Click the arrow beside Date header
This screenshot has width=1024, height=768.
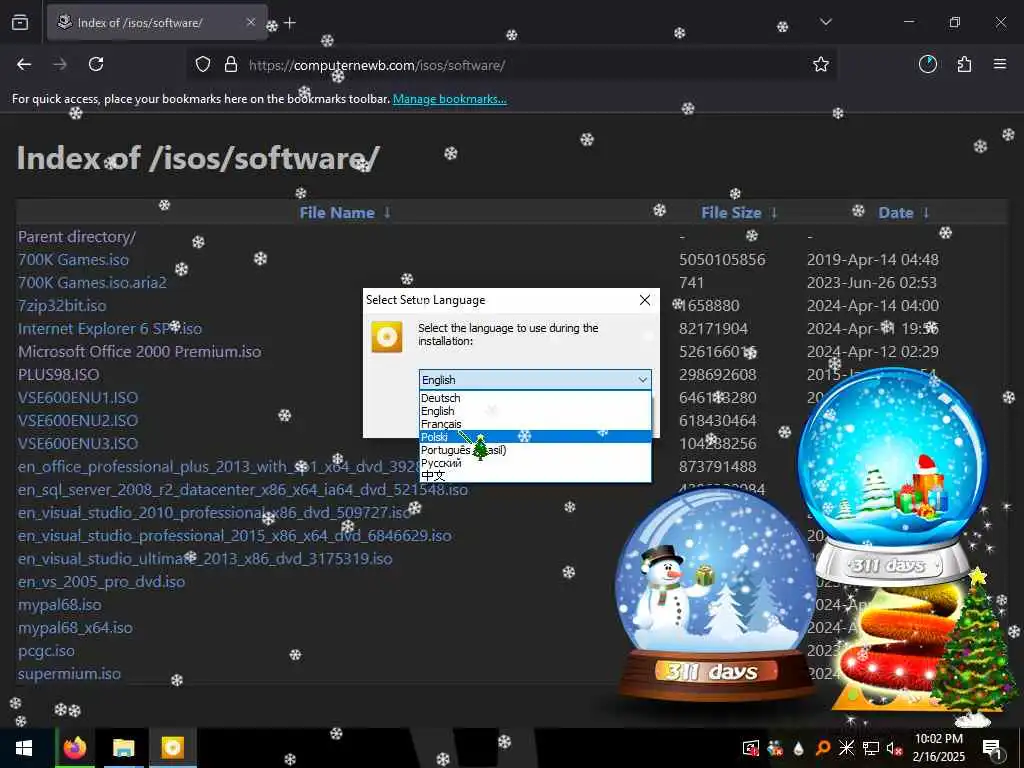point(925,213)
